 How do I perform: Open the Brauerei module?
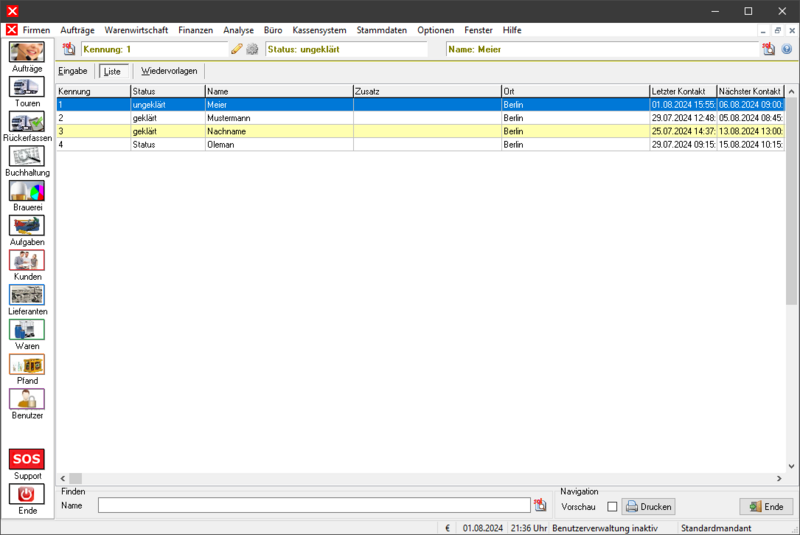pos(27,191)
